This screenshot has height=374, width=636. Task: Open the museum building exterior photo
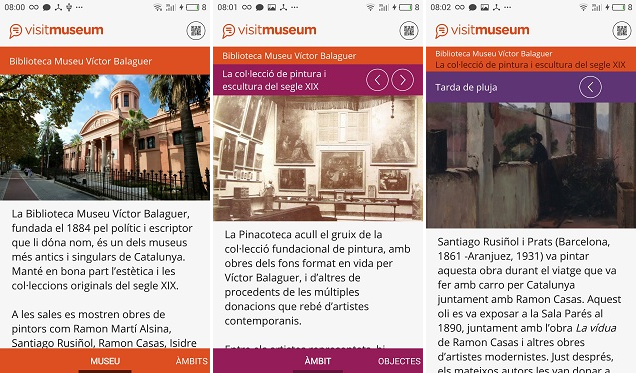tap(105, 137)
